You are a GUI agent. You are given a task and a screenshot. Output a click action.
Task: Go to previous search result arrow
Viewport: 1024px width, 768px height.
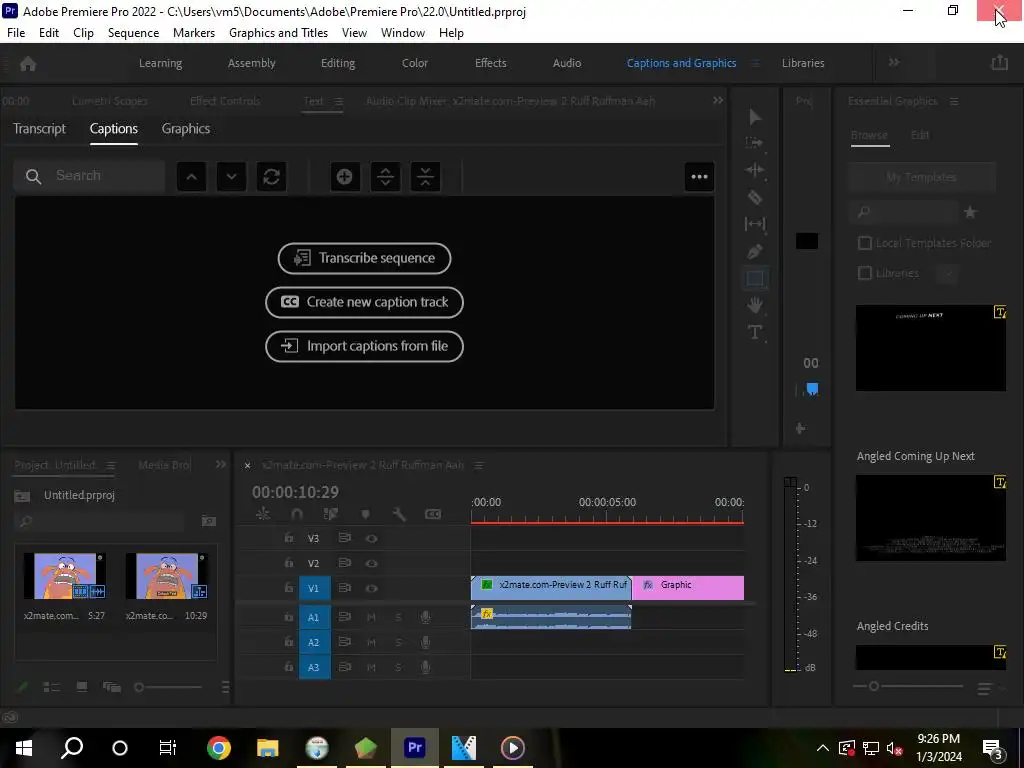pyautogui.click(x=191, y=176)
